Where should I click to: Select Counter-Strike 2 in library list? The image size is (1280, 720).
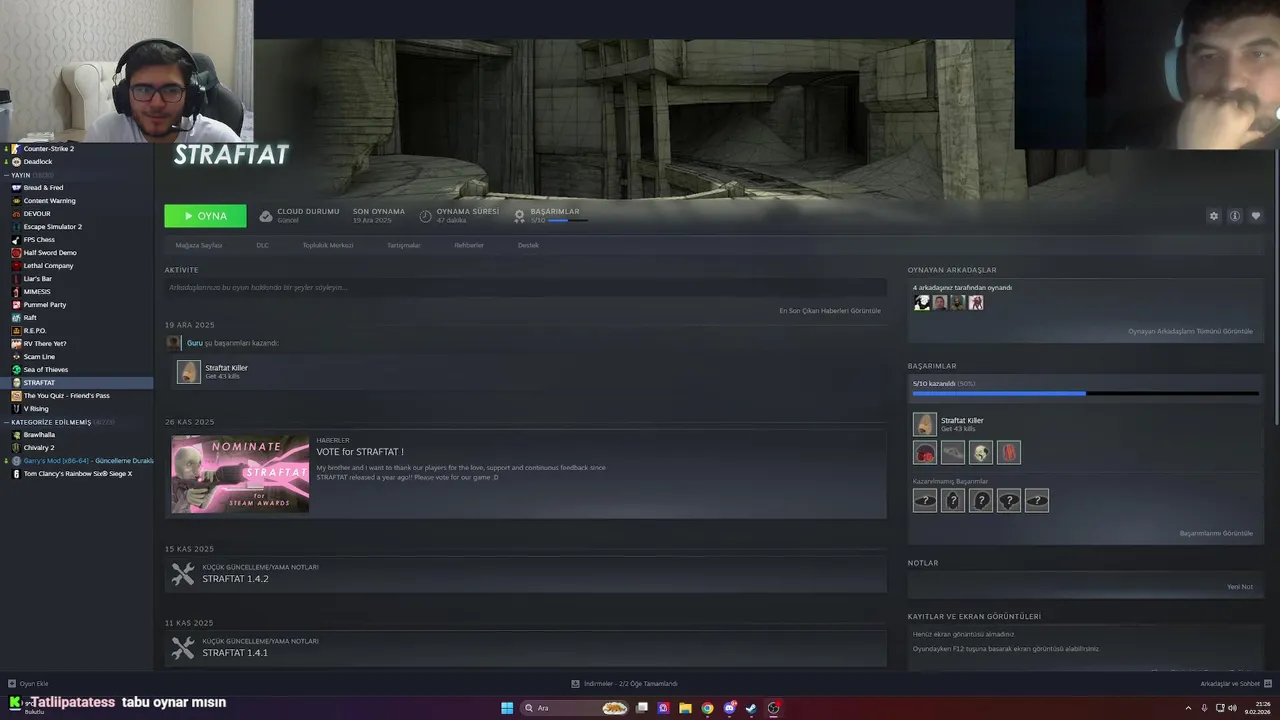pos(49,149)
